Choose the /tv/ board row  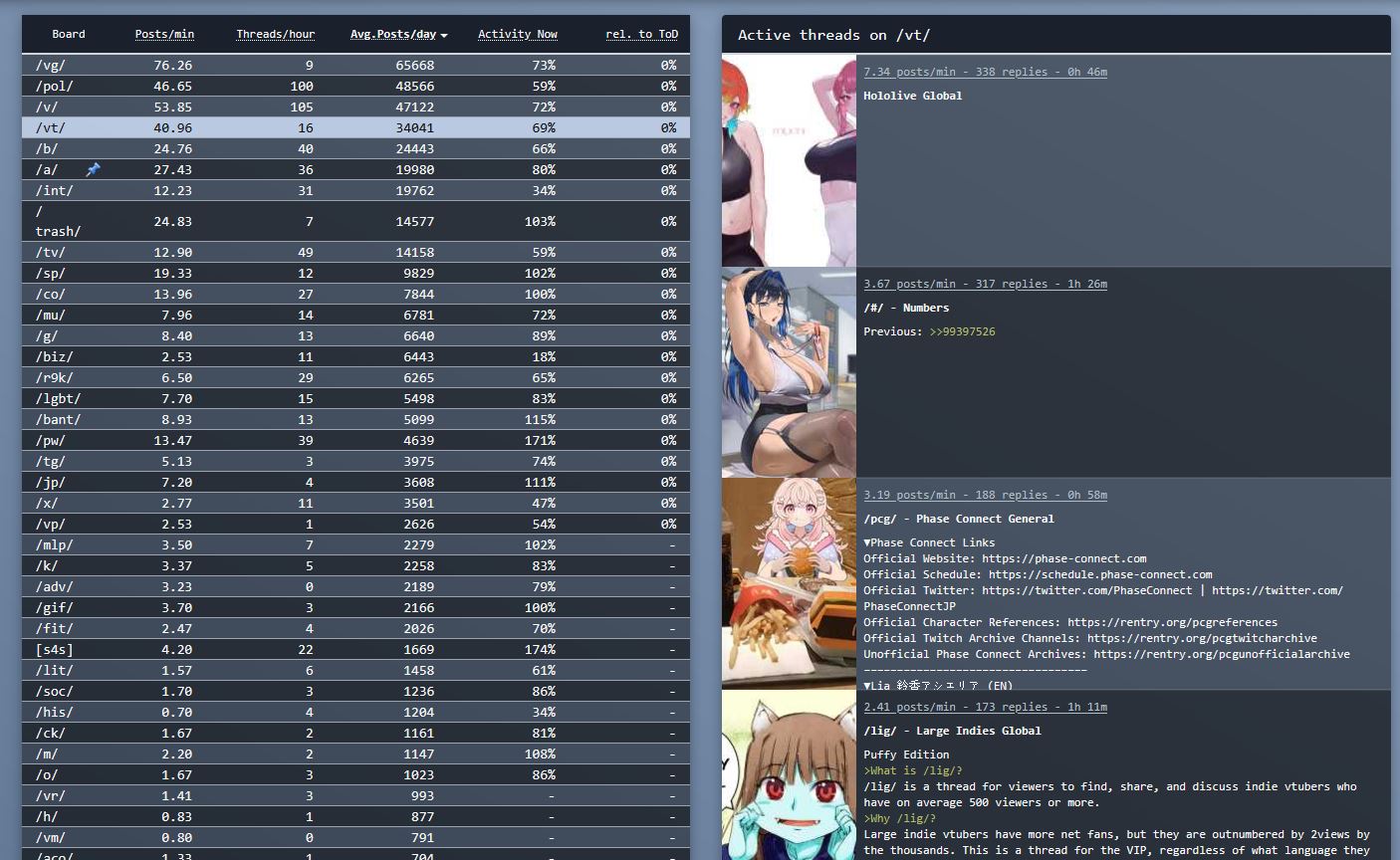point(355,252)
